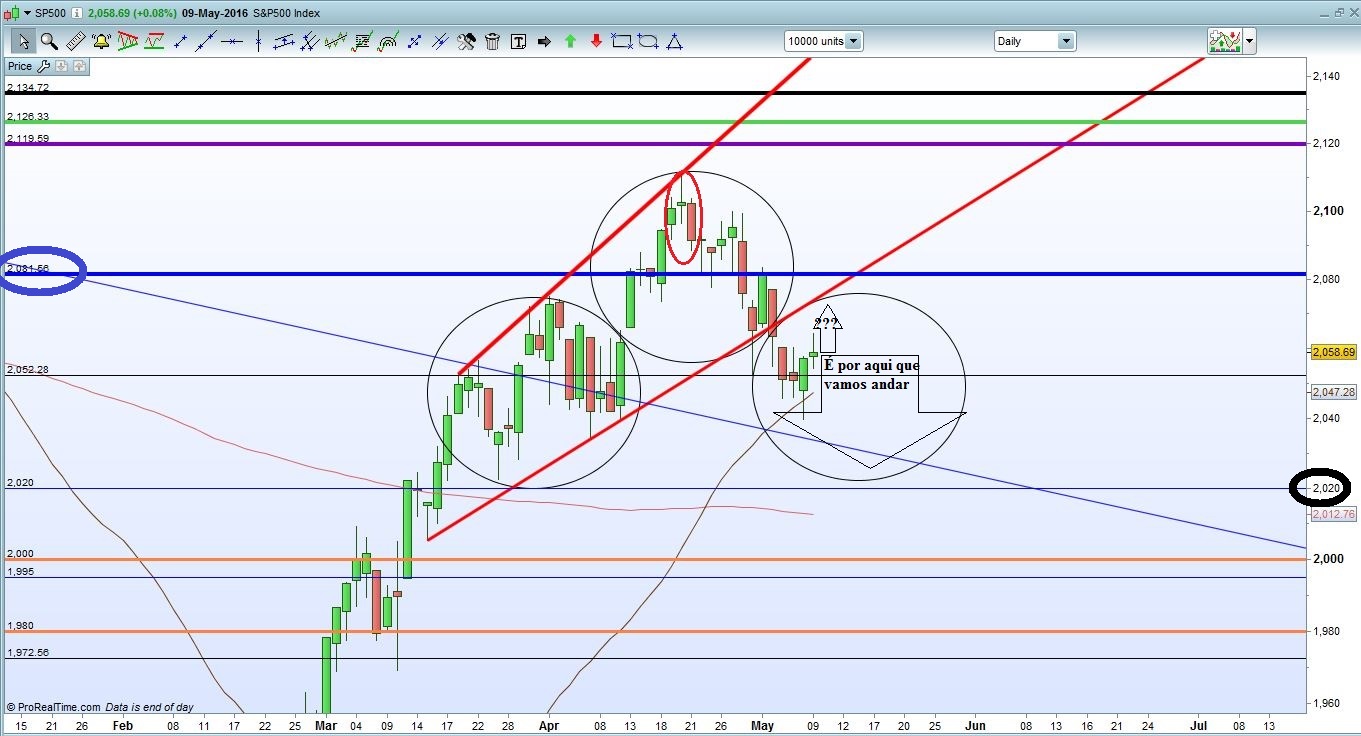Open the ProRealTime.com link
This screenshot has height=736, width=1361.
click(x=53, y=707)
